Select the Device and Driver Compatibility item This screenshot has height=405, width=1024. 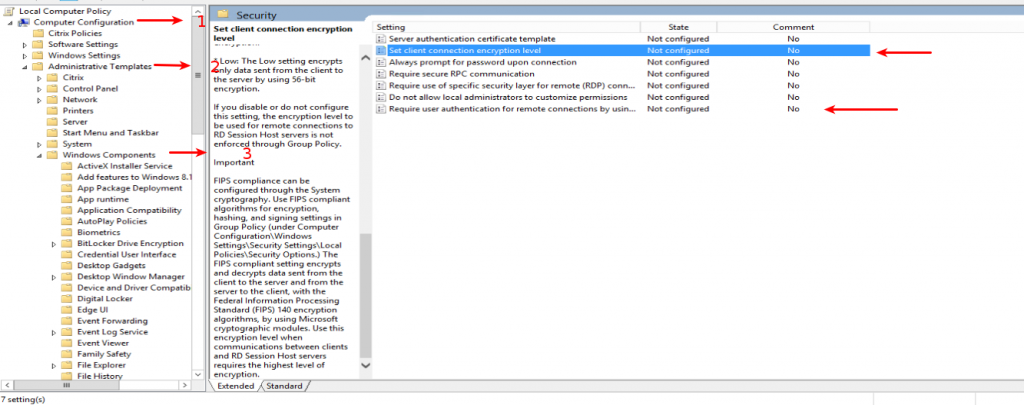coord(134,287)
